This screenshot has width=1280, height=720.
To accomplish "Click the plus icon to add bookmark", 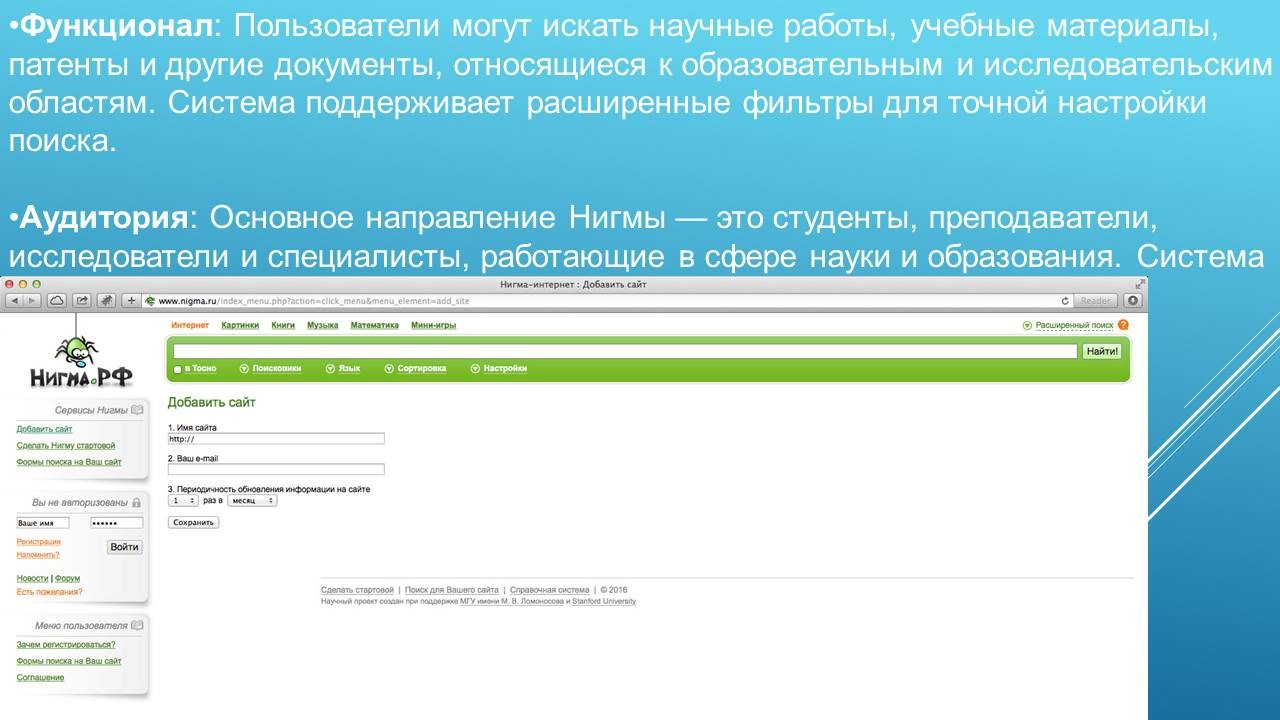I will point(131,300).
